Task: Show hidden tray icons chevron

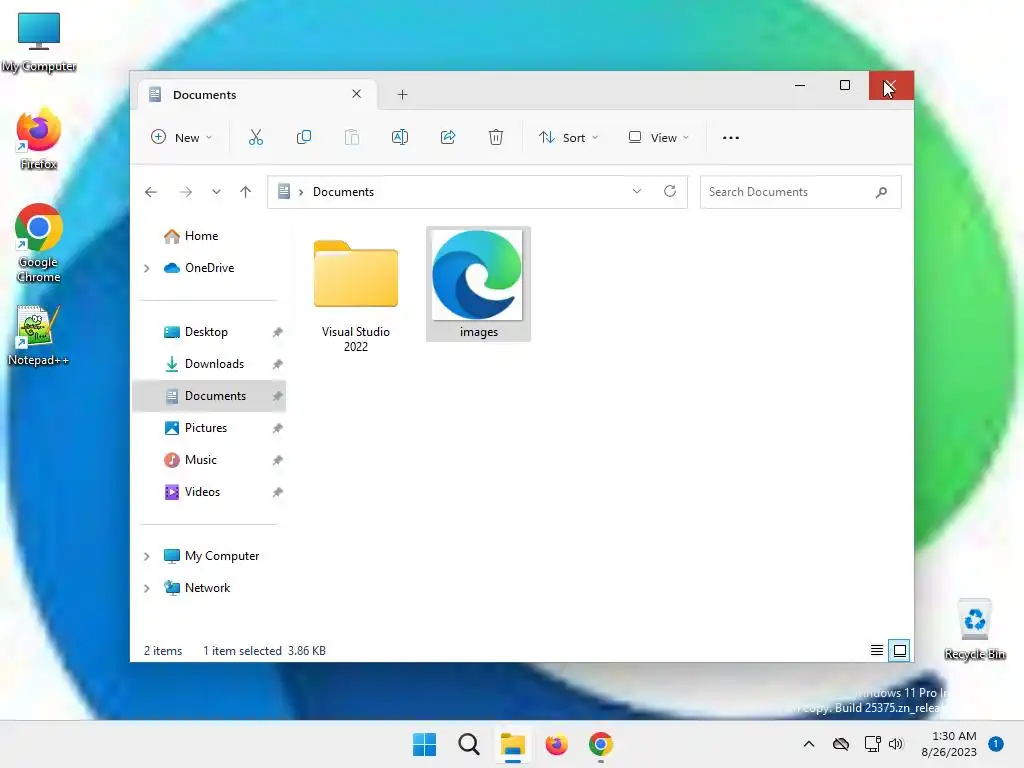Action: 808,744
